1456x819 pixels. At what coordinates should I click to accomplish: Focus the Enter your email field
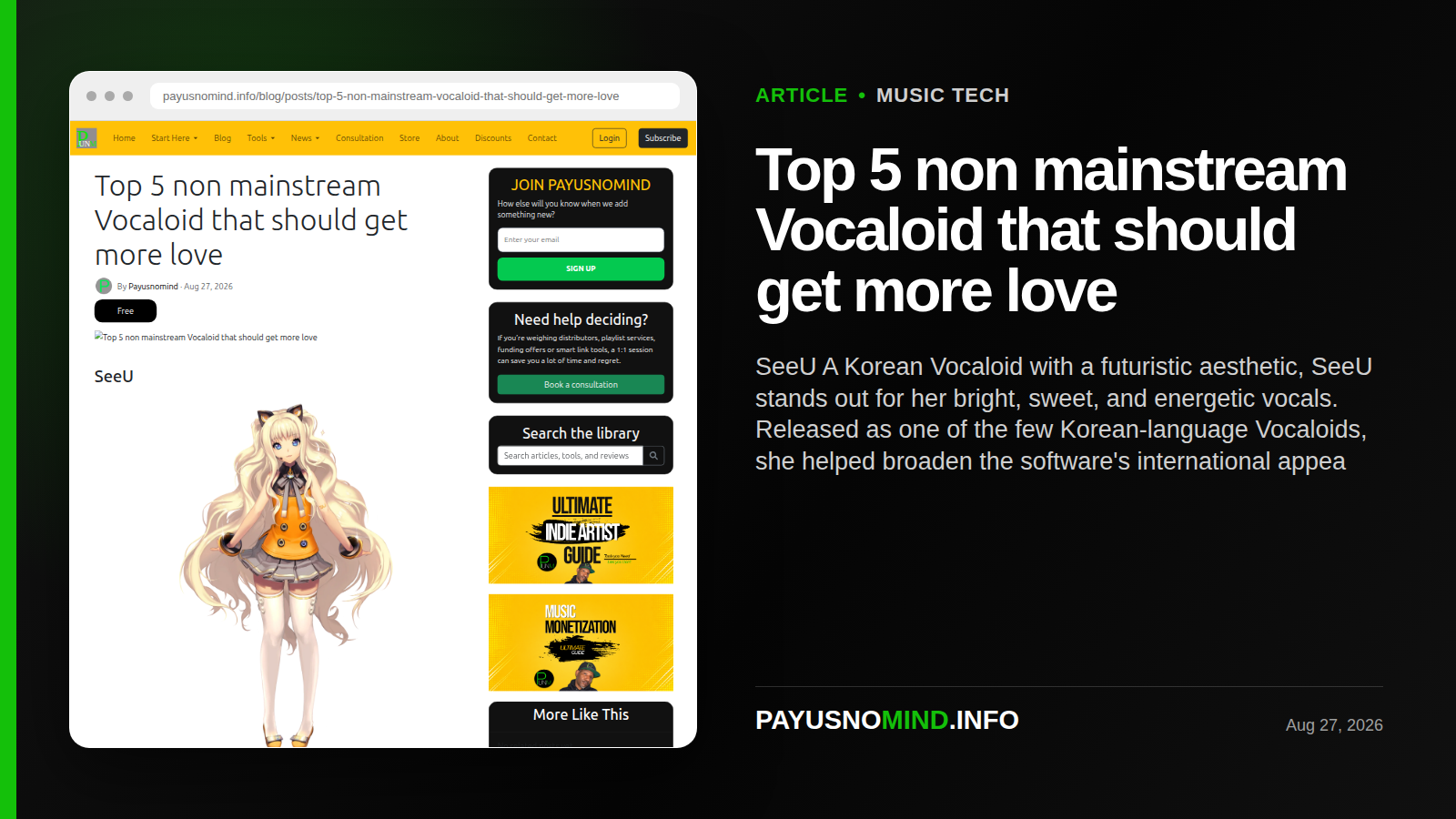click(x=581, y=240)
